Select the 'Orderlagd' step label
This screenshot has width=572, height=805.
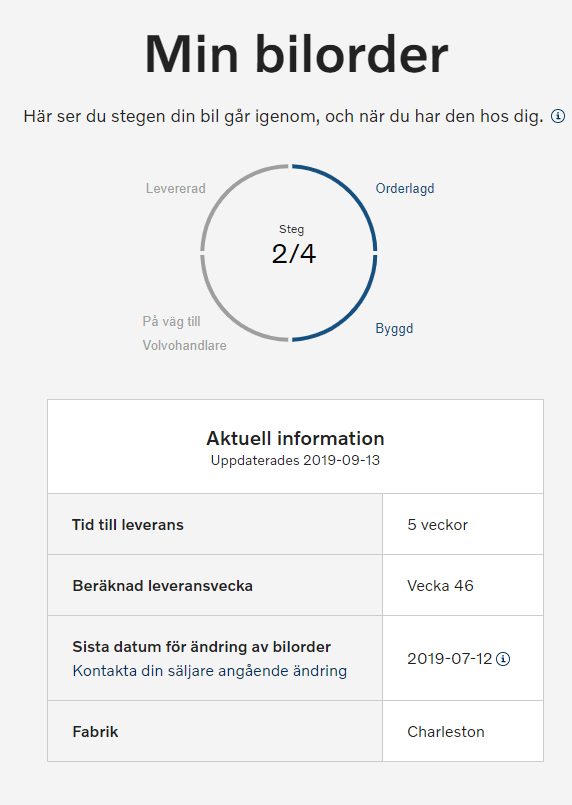click(405, 188)
